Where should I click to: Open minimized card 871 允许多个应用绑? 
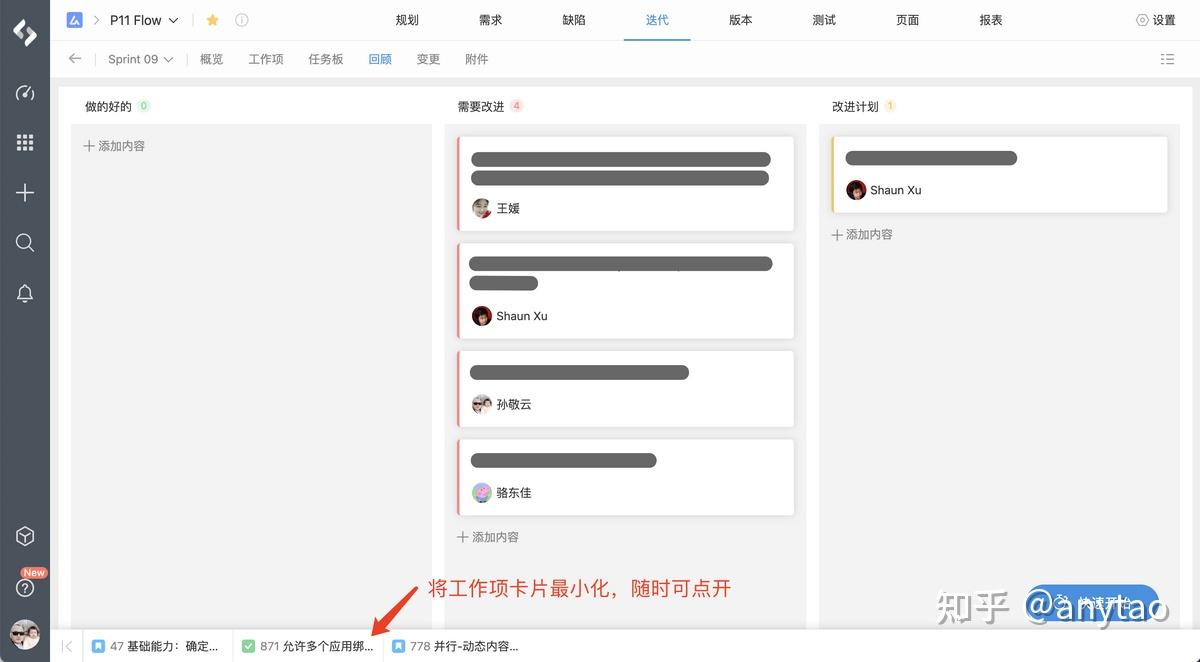click(x=310, y=645)
